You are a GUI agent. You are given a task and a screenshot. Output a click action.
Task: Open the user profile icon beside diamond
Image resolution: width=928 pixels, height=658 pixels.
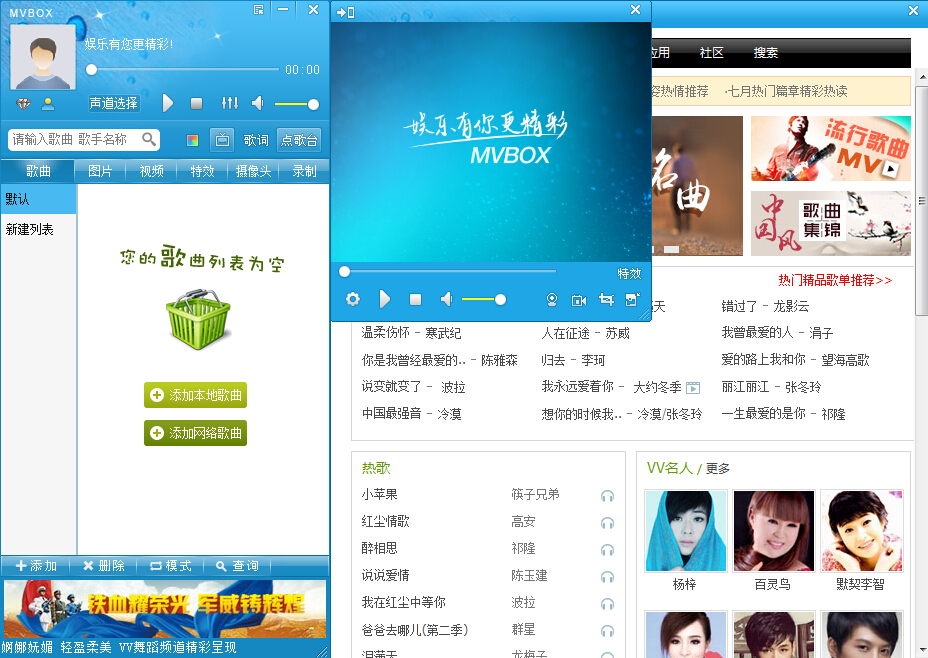click(48, 104)
